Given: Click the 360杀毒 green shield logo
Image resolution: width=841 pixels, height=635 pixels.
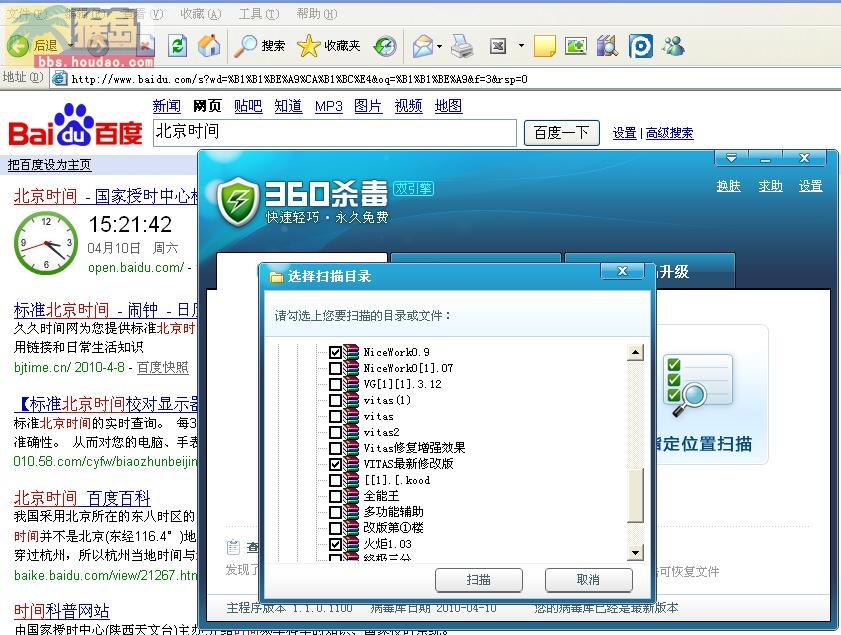Looking at the screenshot, I should click(238, 202).
